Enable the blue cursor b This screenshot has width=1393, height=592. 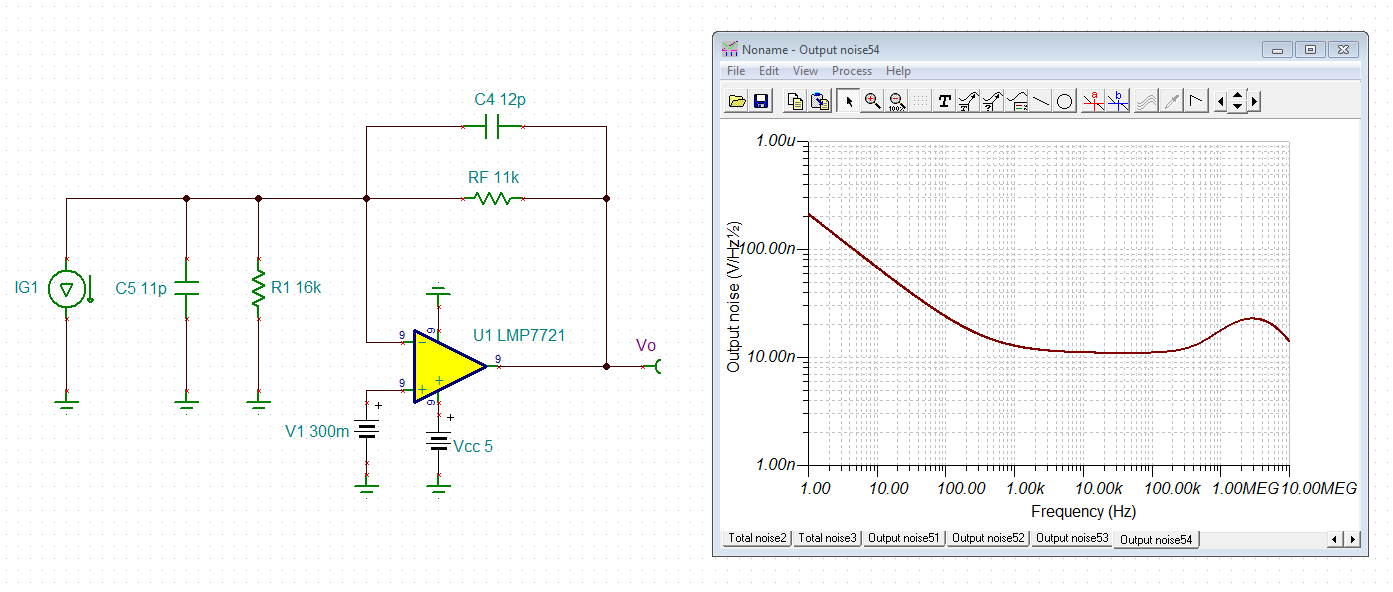point(1119,100)
